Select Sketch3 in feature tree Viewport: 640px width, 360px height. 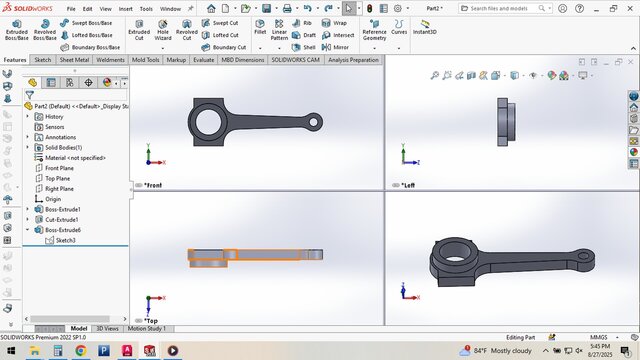click(x=60, y=240)
